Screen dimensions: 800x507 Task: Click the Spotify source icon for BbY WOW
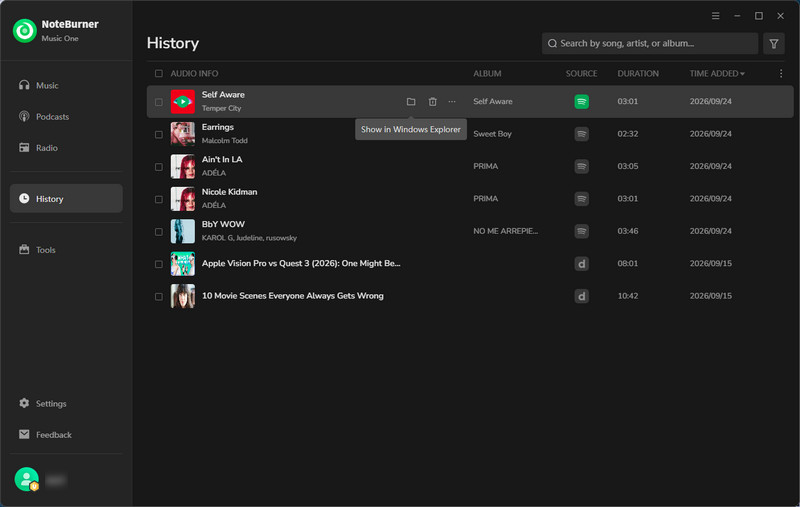pos(581,231)
